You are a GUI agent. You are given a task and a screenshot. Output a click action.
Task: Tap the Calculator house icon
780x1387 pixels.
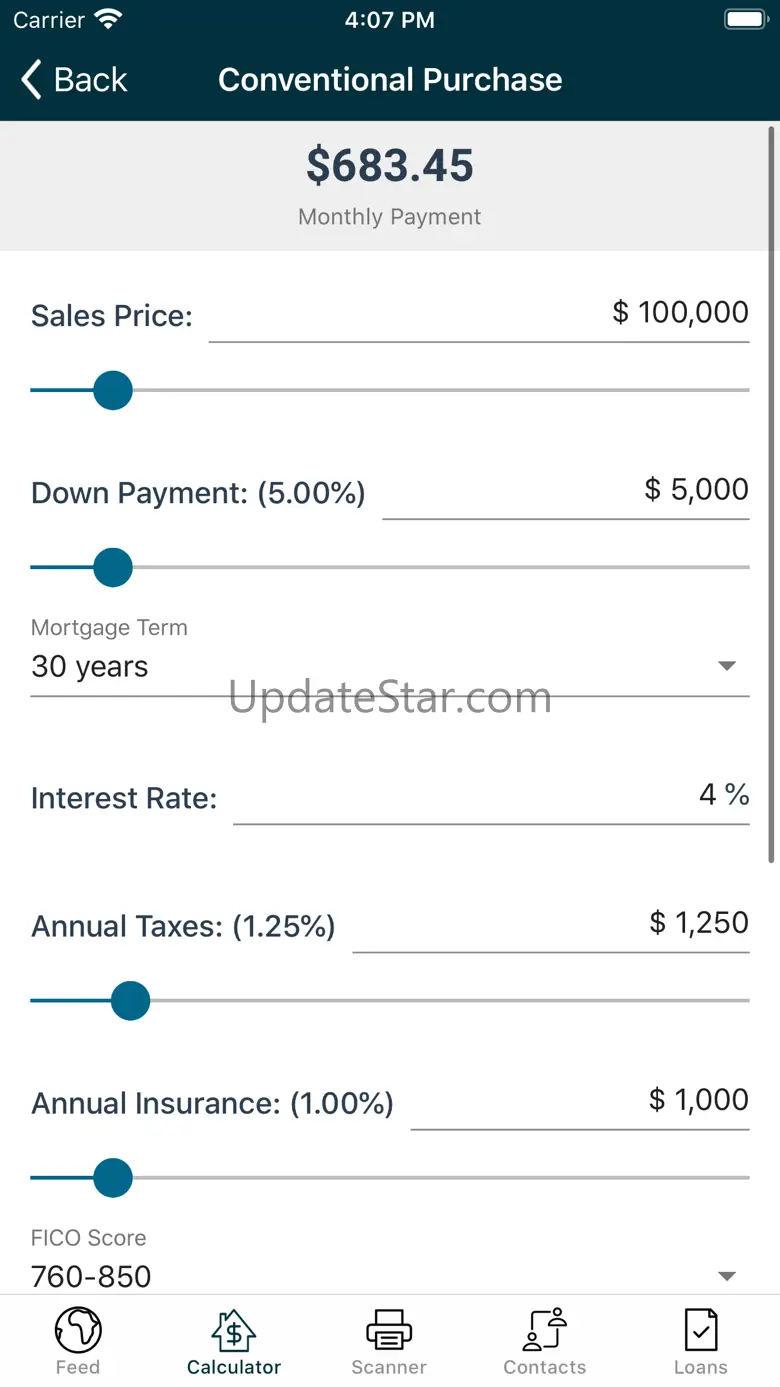point(233,1330)
